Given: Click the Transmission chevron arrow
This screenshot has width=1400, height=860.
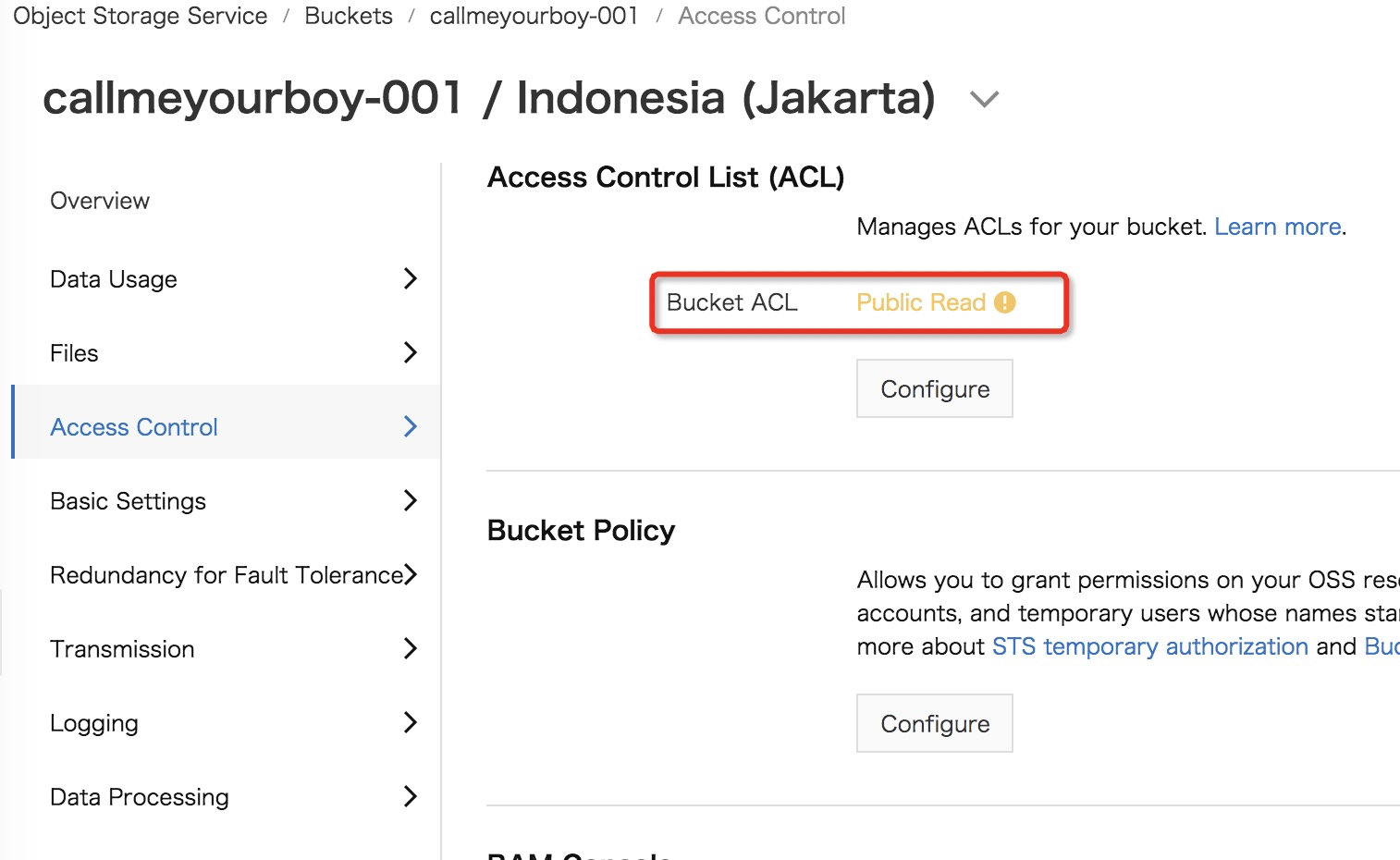Looking at the screenshot, I should pyautogui.click(x=411, y=648).
